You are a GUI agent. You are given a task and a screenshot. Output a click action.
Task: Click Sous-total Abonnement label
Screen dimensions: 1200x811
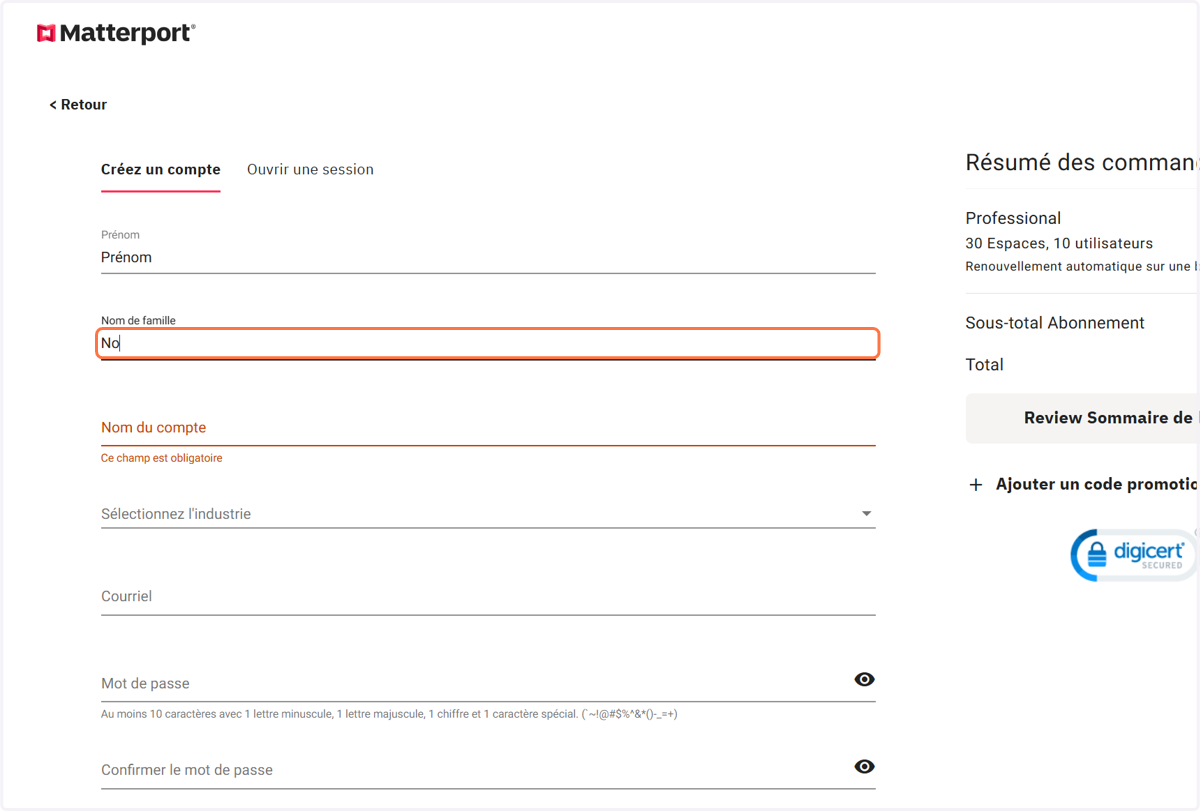[x=1055, y=323]
